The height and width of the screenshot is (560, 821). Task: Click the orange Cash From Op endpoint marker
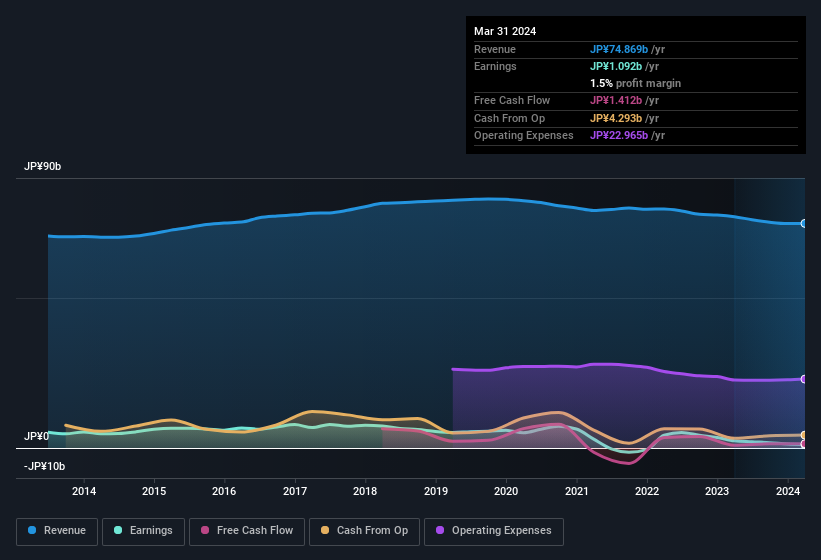click(804, 435)
